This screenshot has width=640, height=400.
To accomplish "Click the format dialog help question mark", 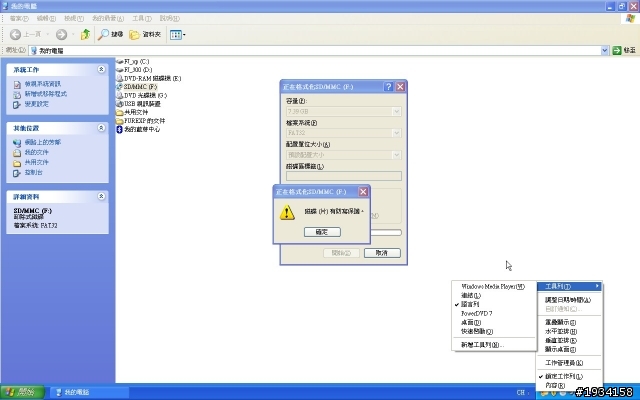I will 388,87.
